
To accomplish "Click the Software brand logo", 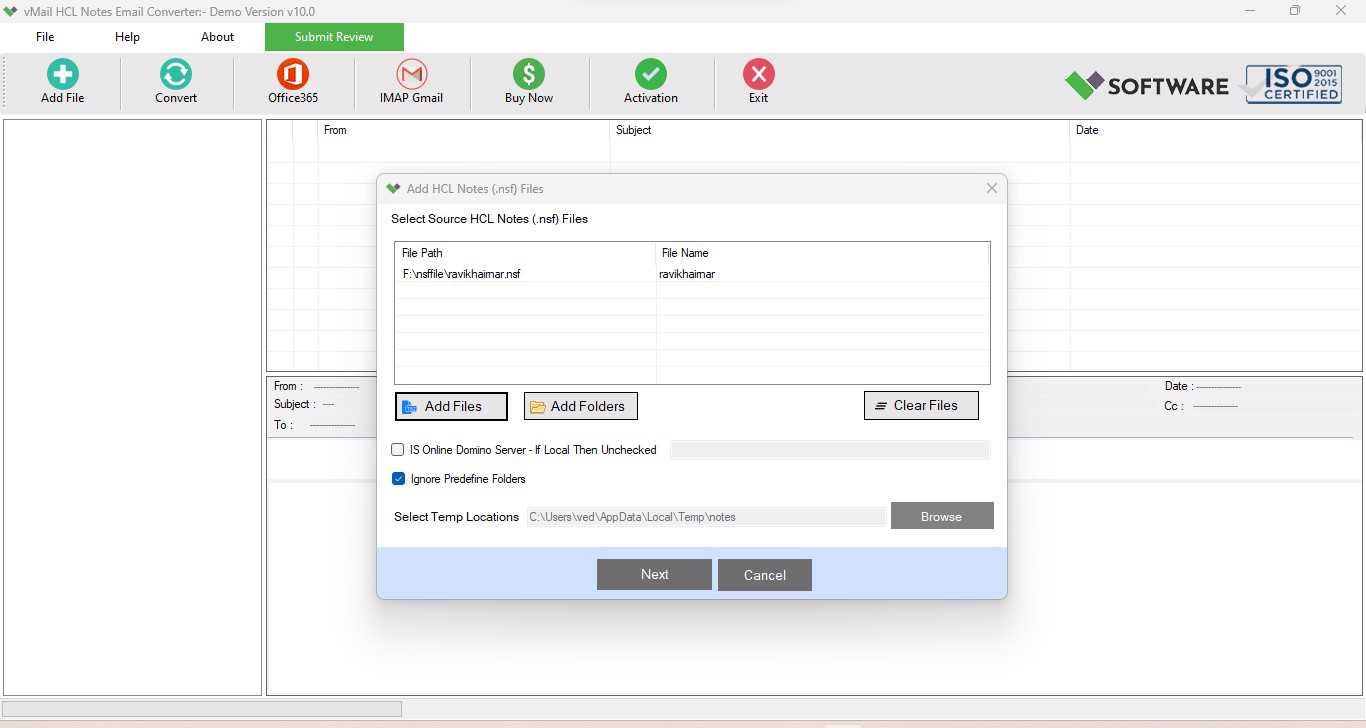I will coord(1146,85).
